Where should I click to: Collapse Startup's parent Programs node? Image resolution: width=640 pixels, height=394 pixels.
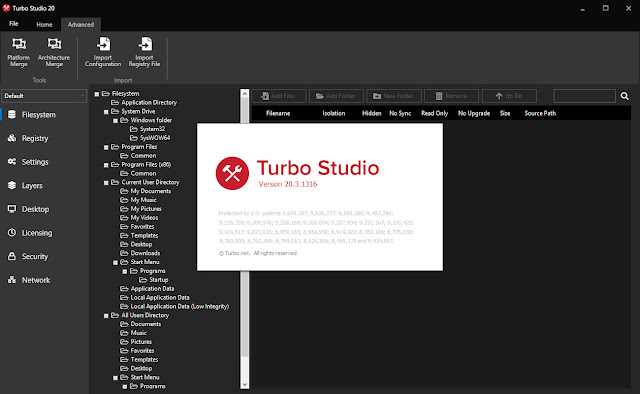tap(125, 272)
